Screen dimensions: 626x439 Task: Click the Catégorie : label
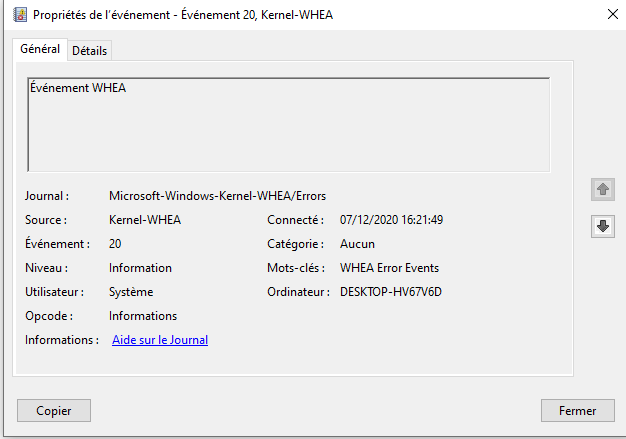pyautogui.click(x=295, y=244)
